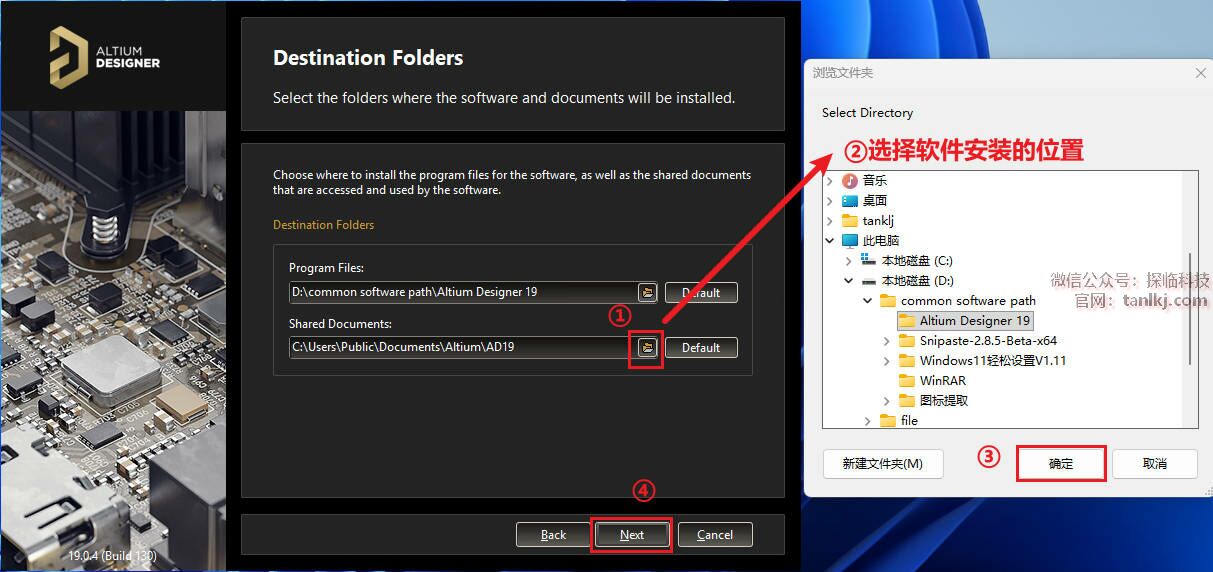Select the tanklj folder icon

point(850,221)
